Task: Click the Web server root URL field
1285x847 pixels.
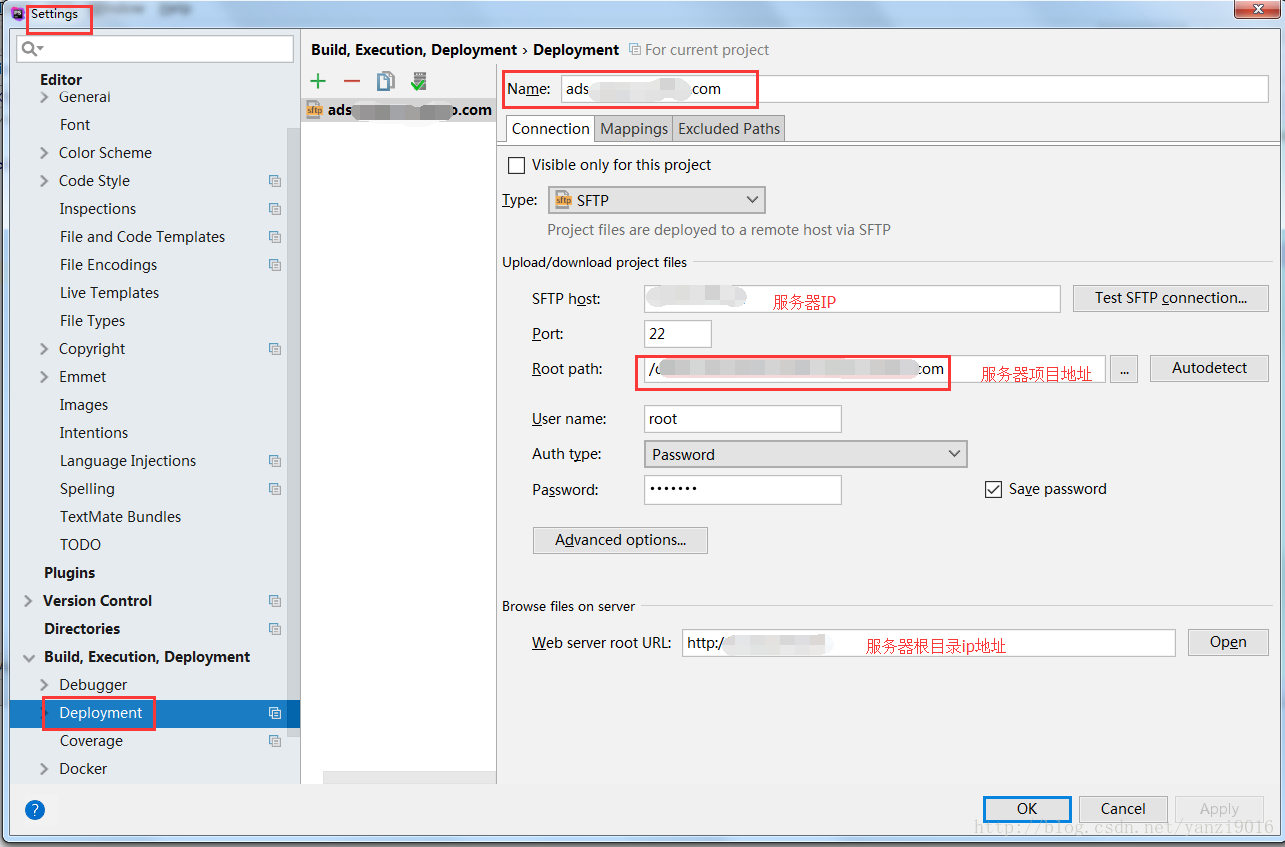Action: [x=929, y=643]
